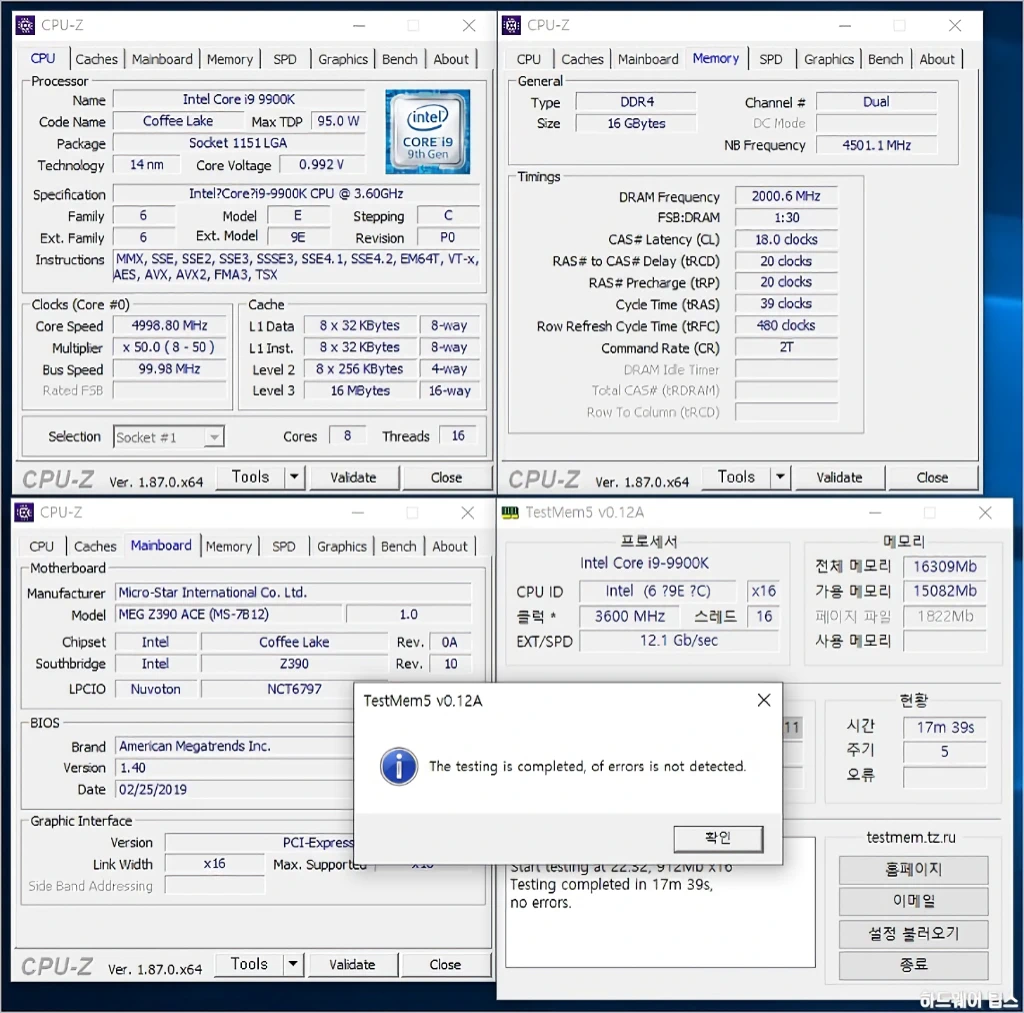Click the Intel Core i9 9900K name field
Screen dimensions: 1024x1013
tap(238, 99)
